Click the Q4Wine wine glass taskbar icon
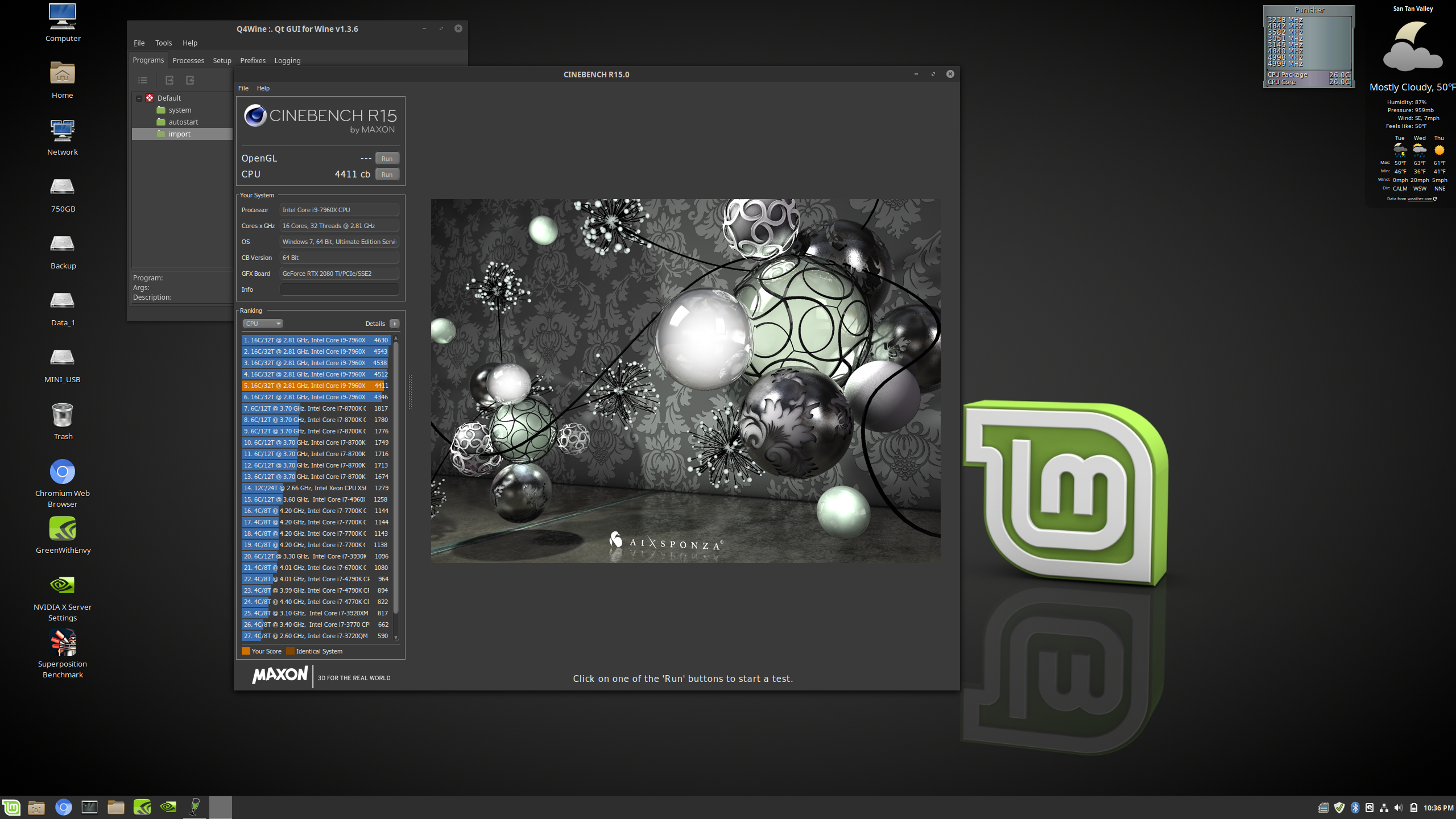This screenshot has height=819, width=1456. [x=195, y=807]
